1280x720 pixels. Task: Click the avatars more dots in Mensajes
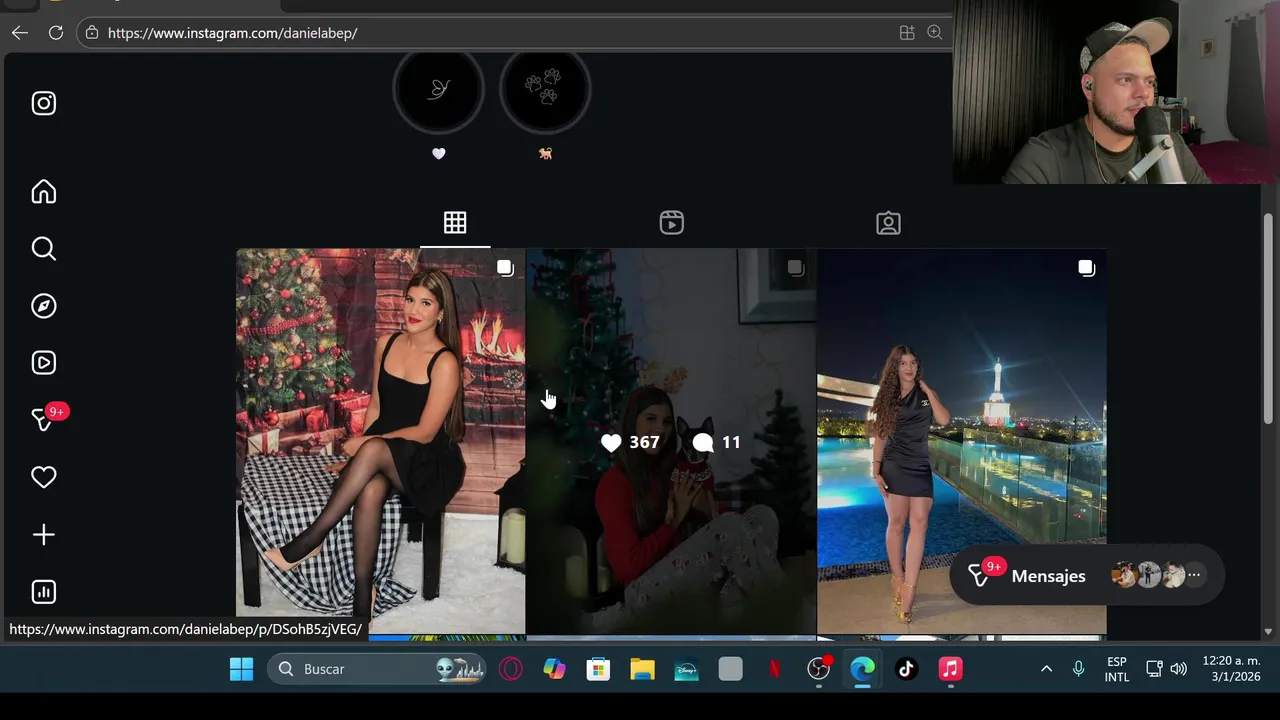[x=1194, y=575]
